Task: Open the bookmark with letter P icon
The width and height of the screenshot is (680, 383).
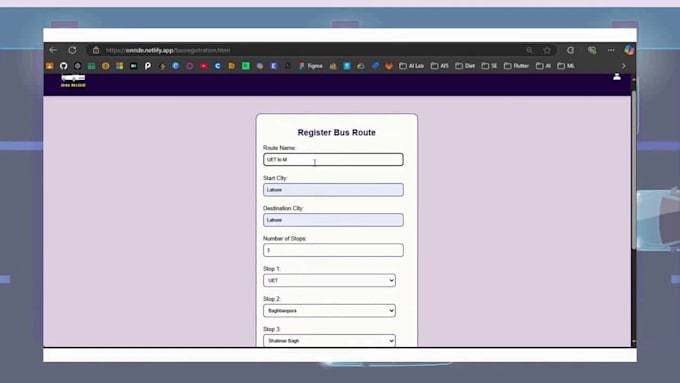Action: (147, 66)
